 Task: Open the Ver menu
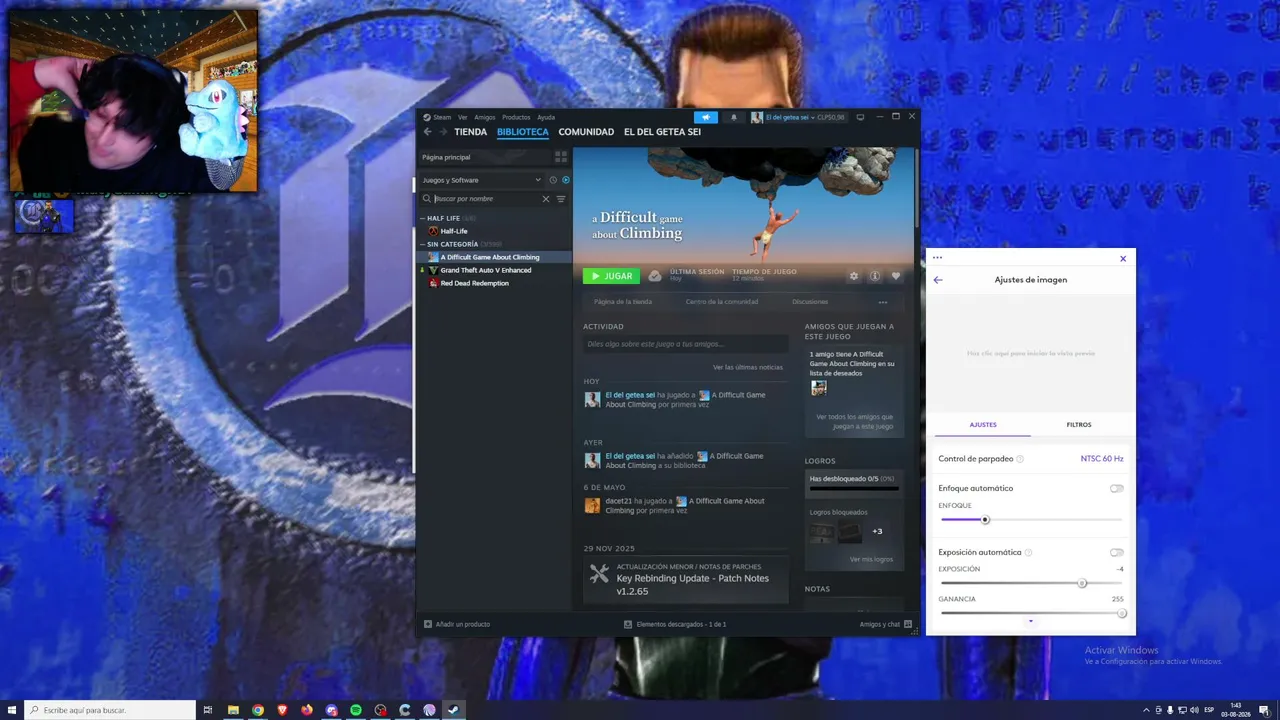(463, 117)
